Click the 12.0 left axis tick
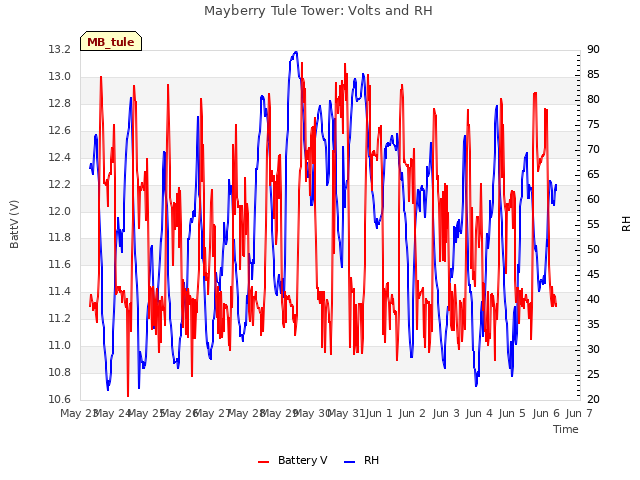 (60, 211)
